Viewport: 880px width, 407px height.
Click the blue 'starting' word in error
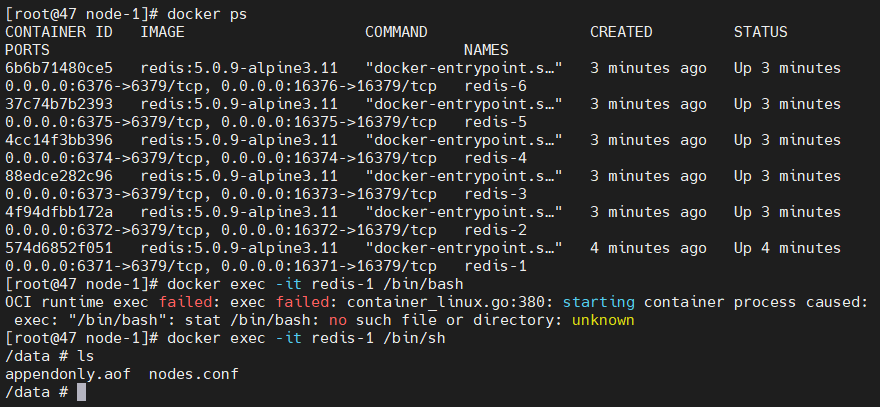tap(603, 302)
